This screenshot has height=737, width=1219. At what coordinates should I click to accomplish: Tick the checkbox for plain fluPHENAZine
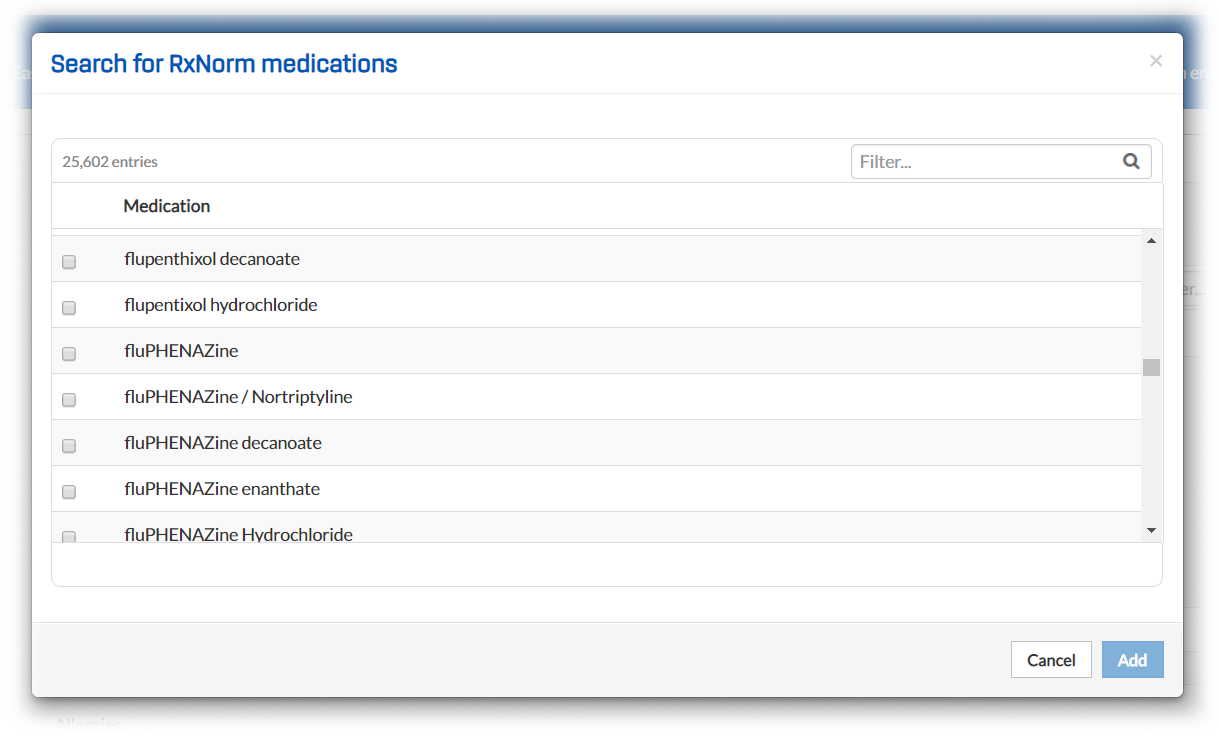[69, 354]
